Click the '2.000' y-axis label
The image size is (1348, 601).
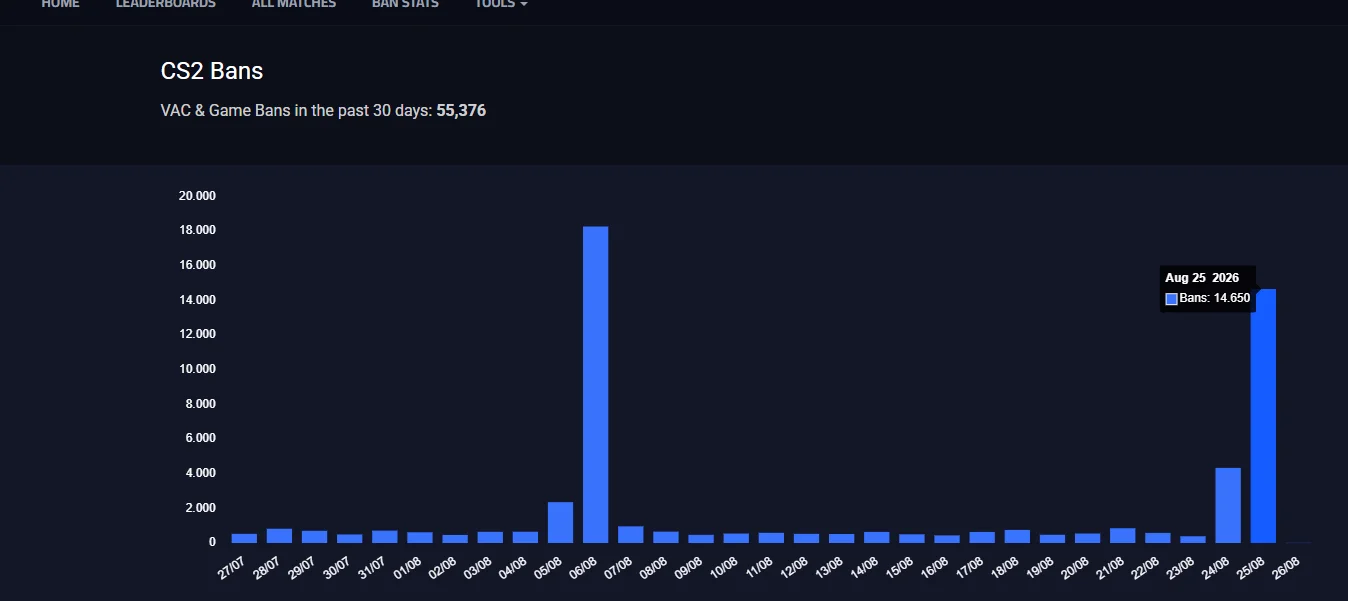point(200,508)
